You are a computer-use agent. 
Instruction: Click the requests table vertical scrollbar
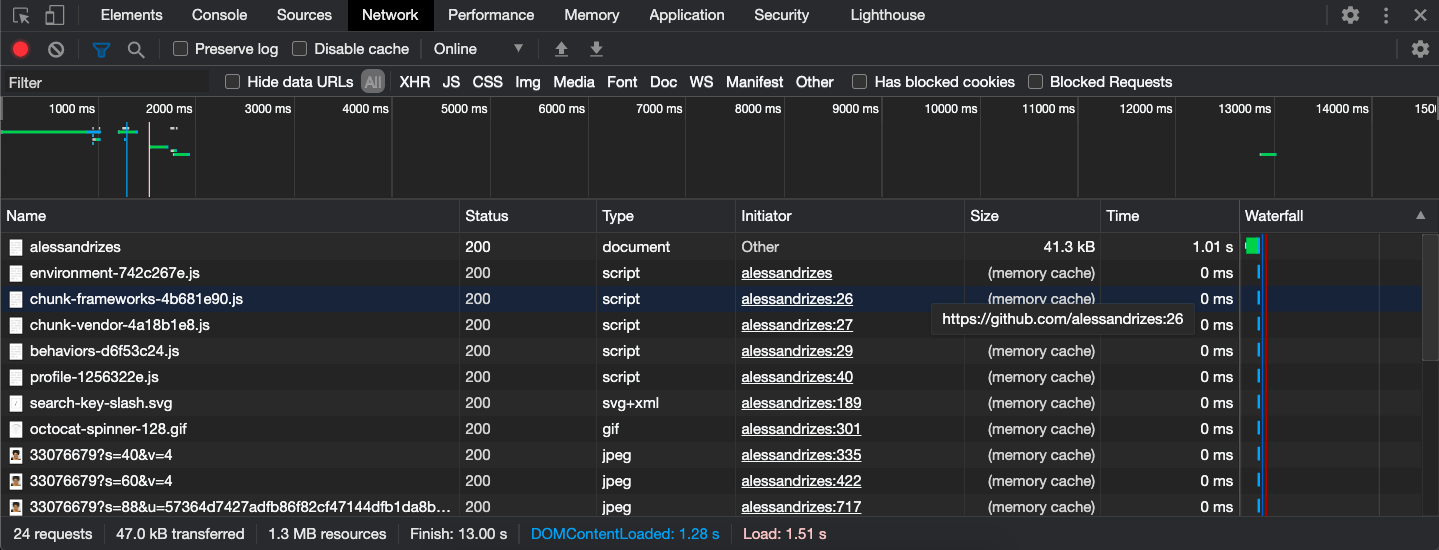click(x=1430, y=297)
